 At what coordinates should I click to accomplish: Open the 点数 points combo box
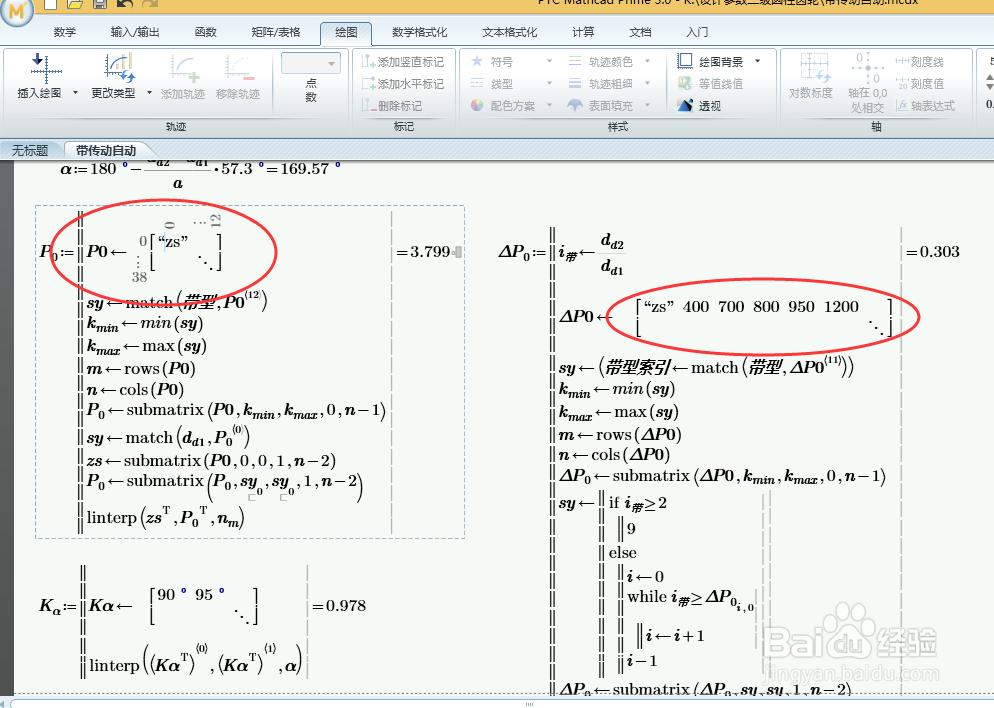pyautogui.click(x=311, y=63)
